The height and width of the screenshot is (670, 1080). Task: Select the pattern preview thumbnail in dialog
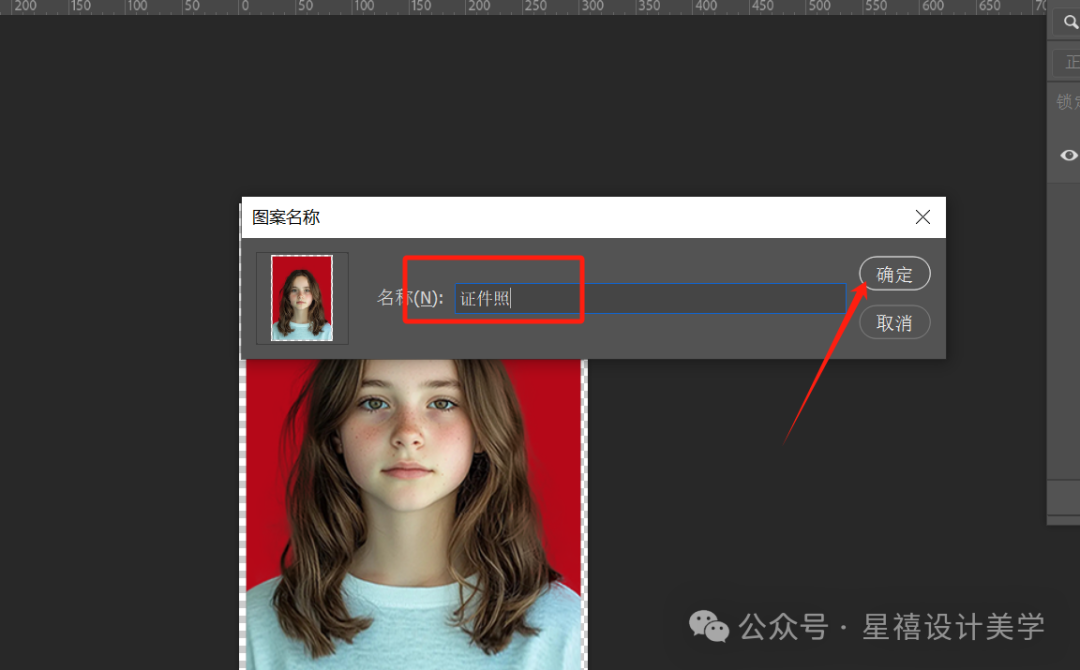coord(302,298)
